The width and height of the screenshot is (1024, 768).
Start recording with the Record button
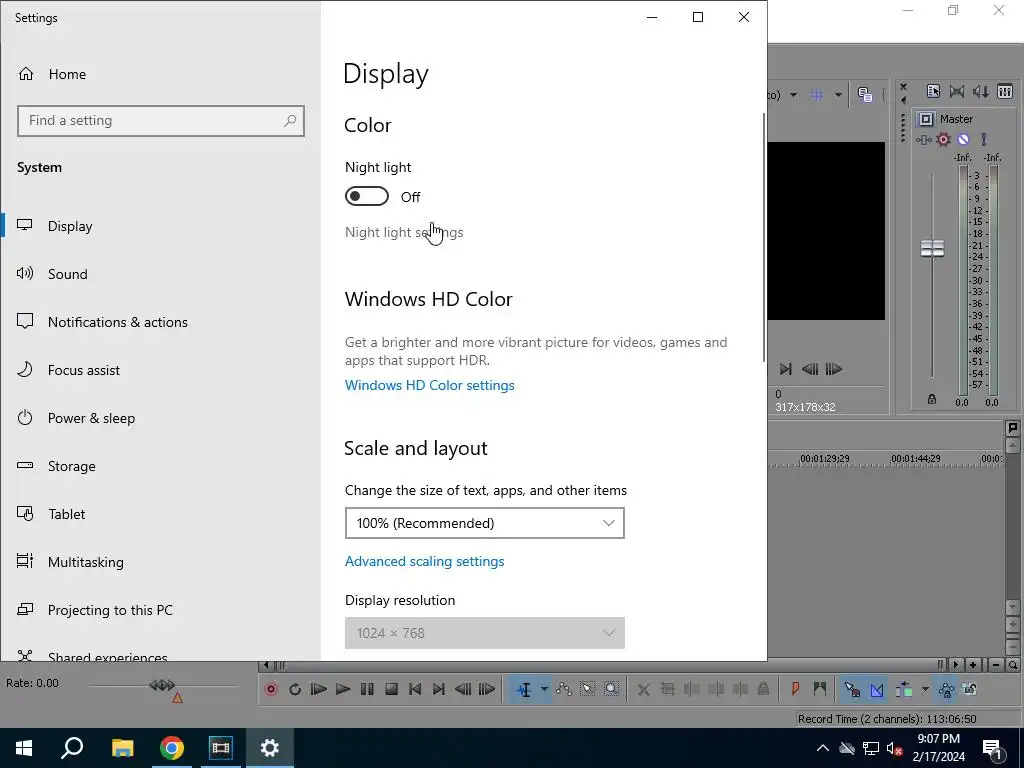271,689
